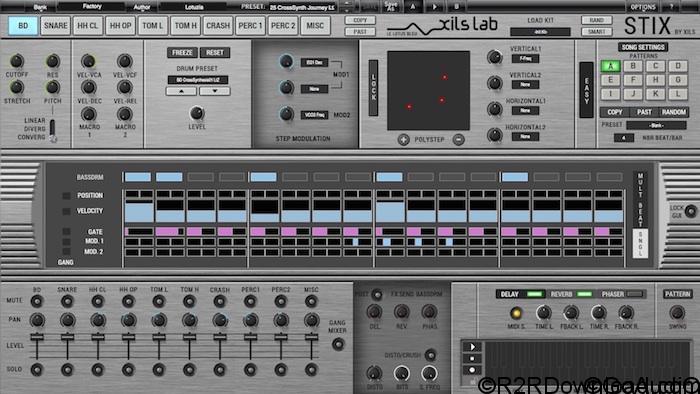Enable the VELOCITY row gang checkbox

pos(66,211)
